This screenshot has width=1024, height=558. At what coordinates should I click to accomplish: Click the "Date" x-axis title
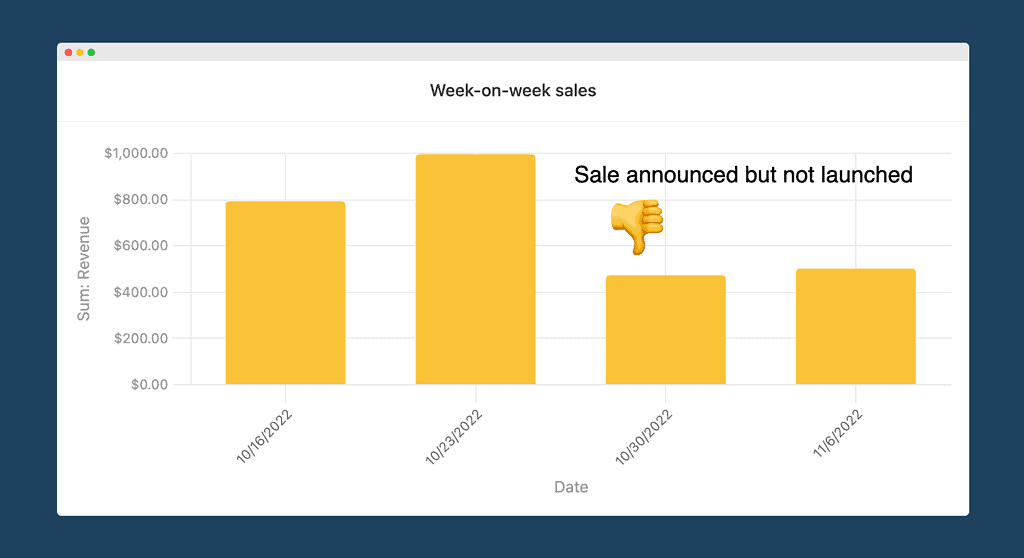click(571, 487)
